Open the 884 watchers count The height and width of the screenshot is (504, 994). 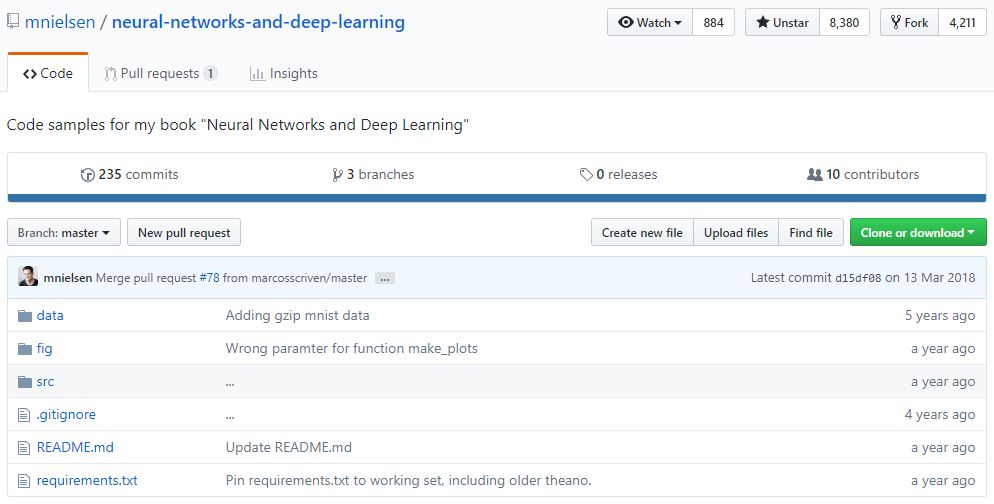click(x=713, y=23)
